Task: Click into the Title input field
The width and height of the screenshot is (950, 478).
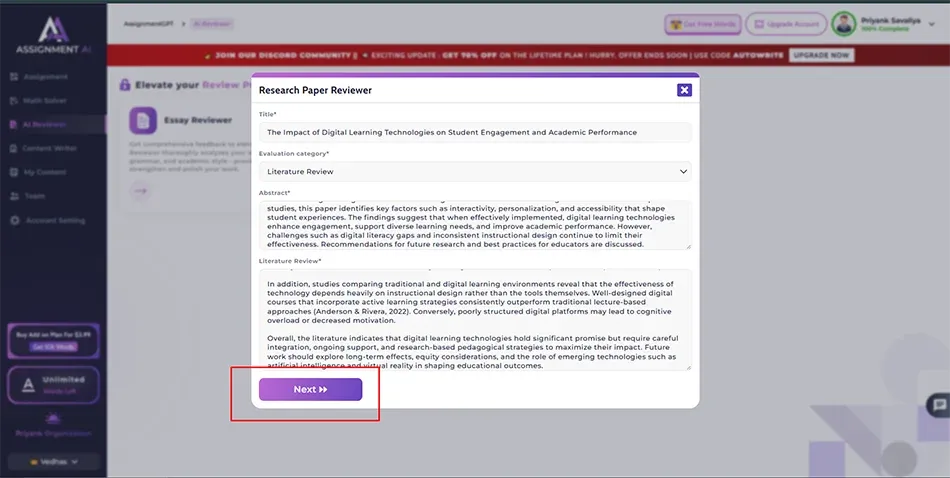Action: click(x=475, y=132)
